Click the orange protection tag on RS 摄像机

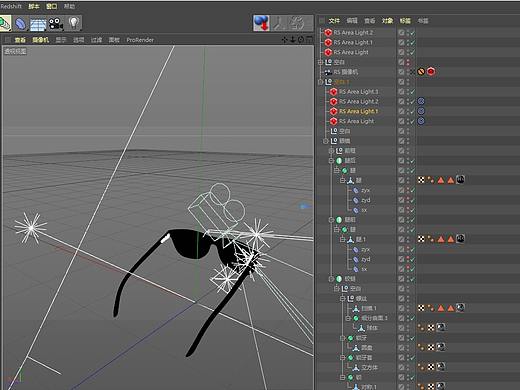click(421, 72)
